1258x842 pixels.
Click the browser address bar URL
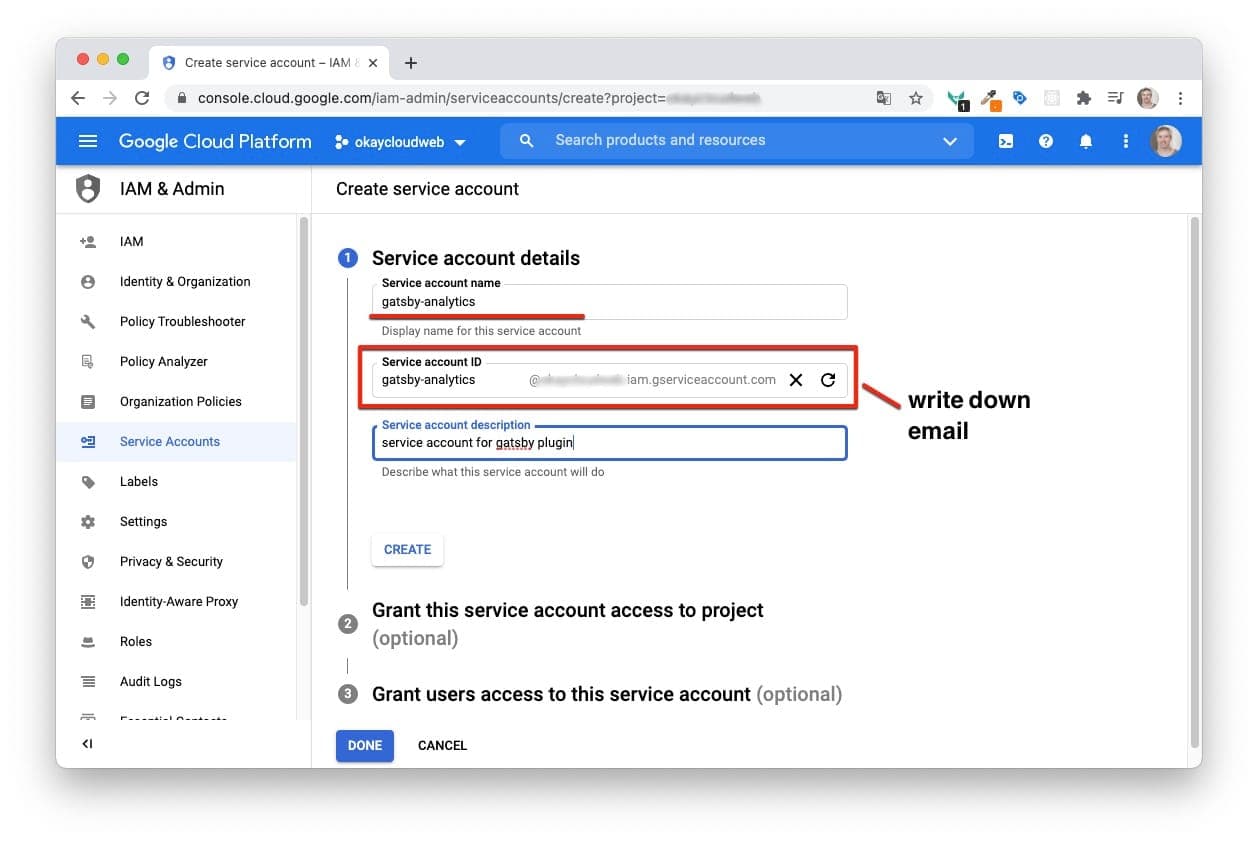[x=479, y=98]
